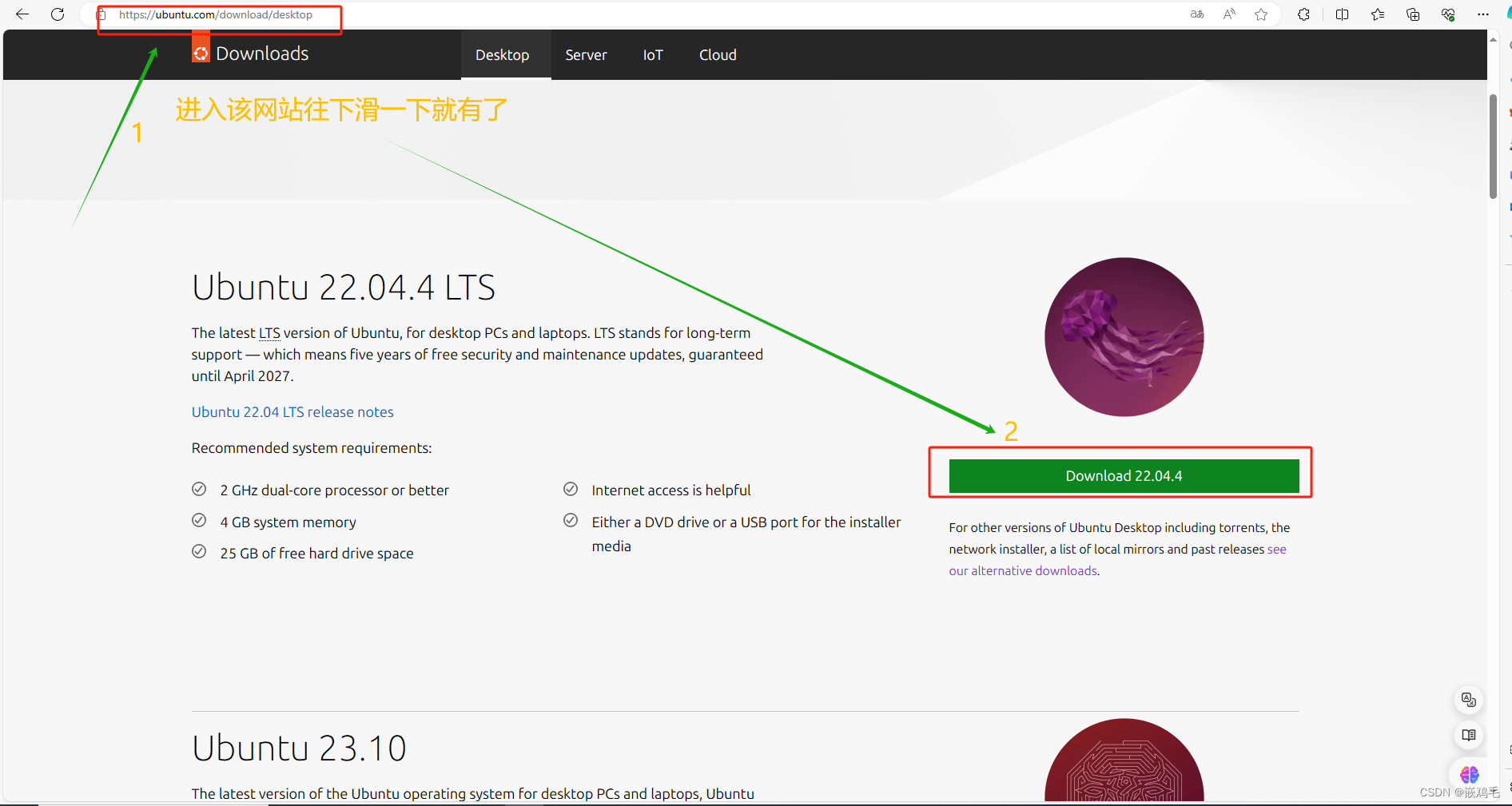
Task: Click '2 GHz dual-core processor or better'
Action: coord(335,490)
